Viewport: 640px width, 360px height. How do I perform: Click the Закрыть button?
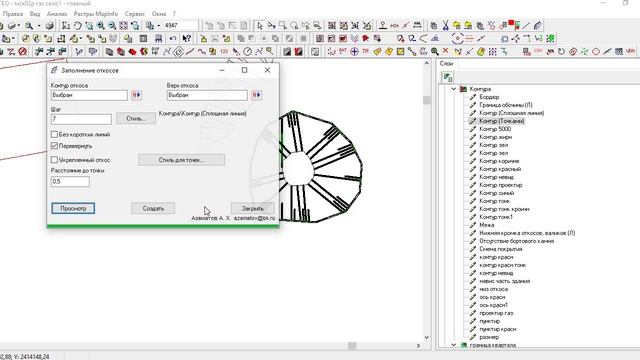[253, 208]
